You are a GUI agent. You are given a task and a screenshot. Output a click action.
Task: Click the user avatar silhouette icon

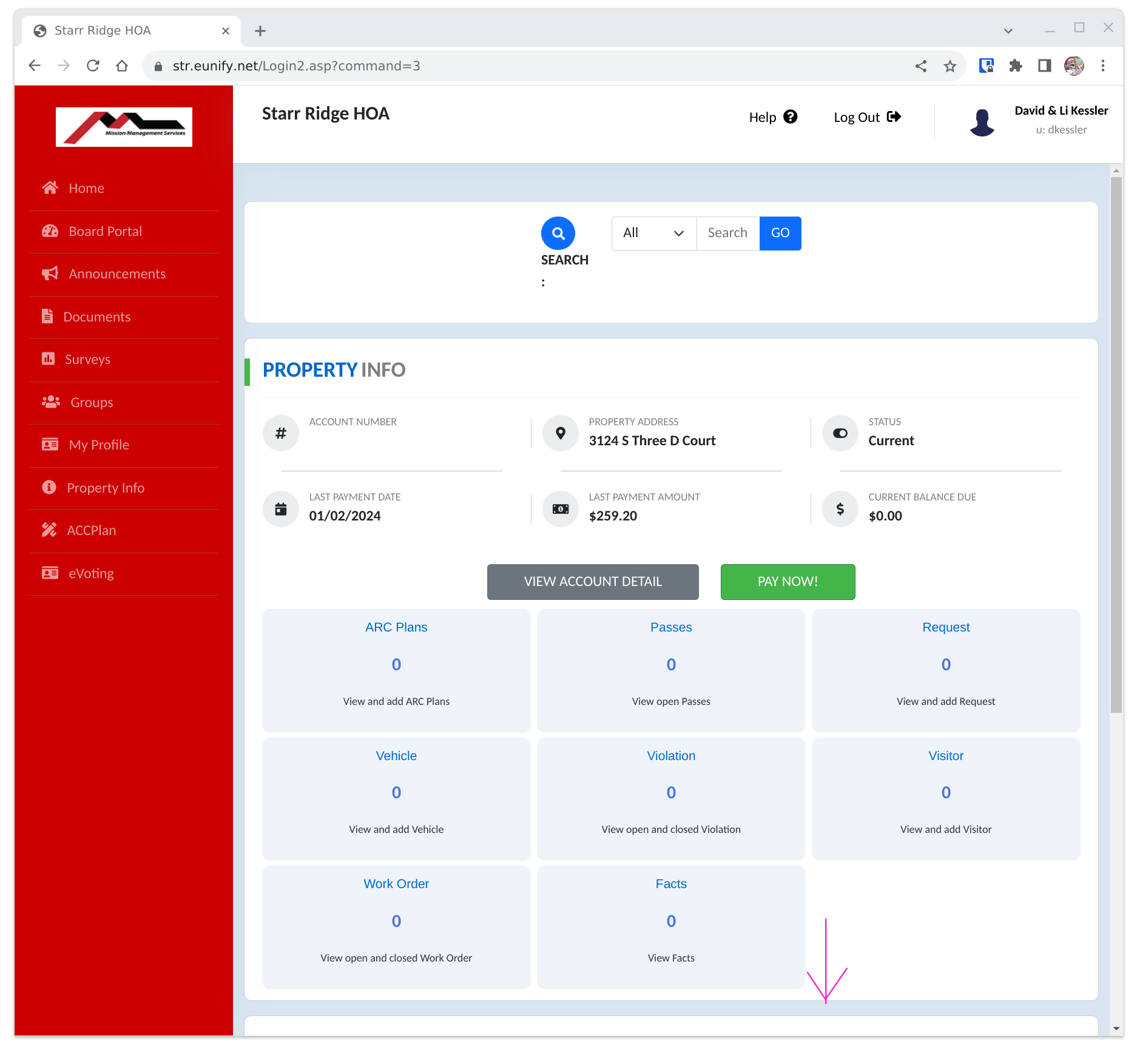(x=982, y=121)
